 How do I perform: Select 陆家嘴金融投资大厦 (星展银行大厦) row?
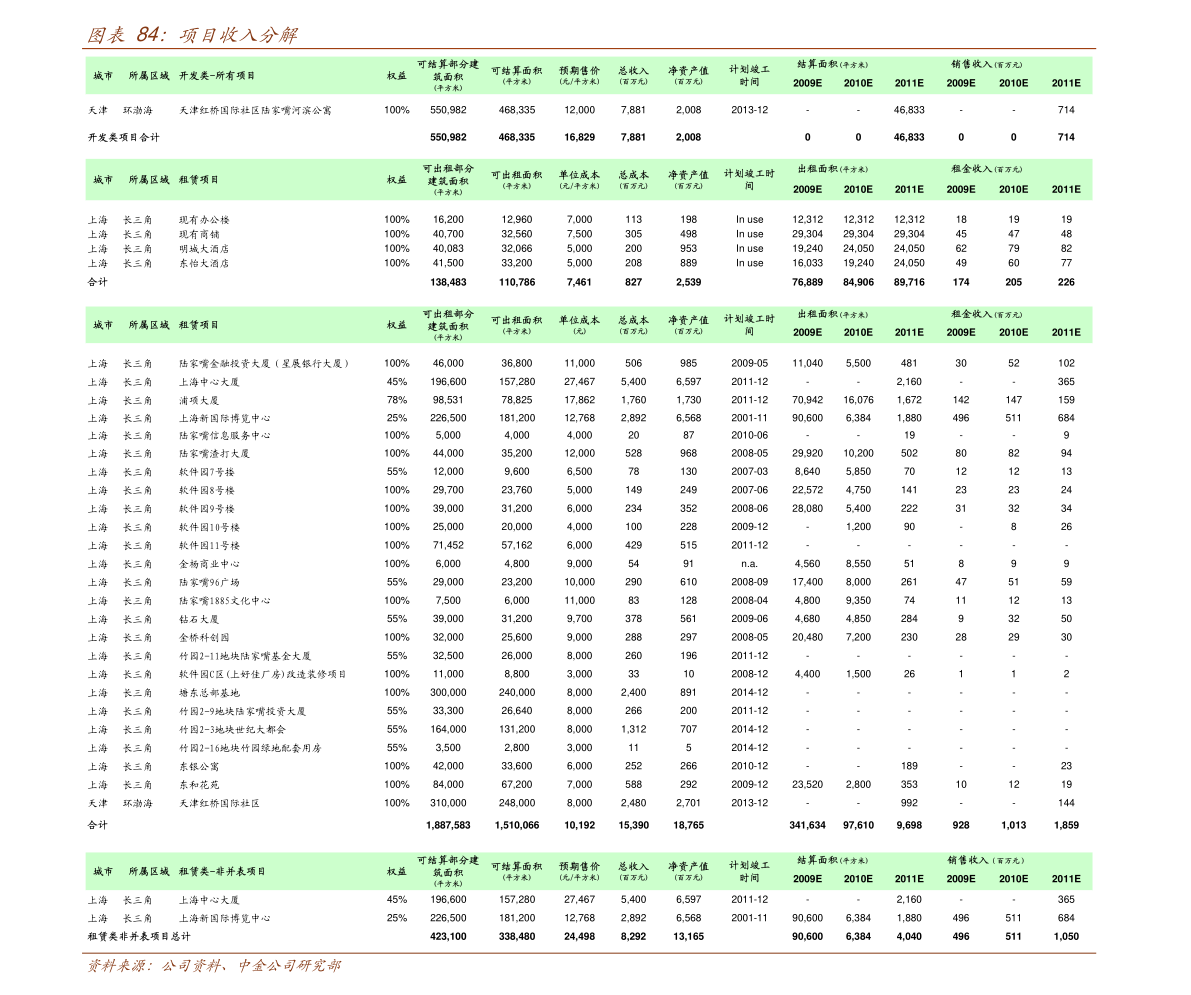tap(589, 364)
